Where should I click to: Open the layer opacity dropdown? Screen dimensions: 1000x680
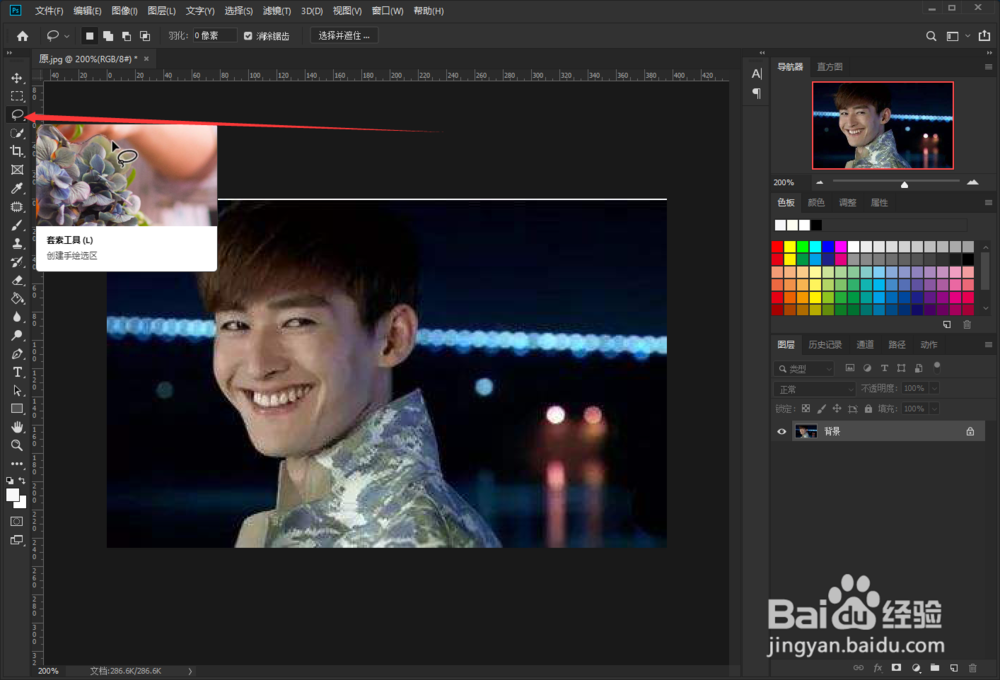[934, 388]
